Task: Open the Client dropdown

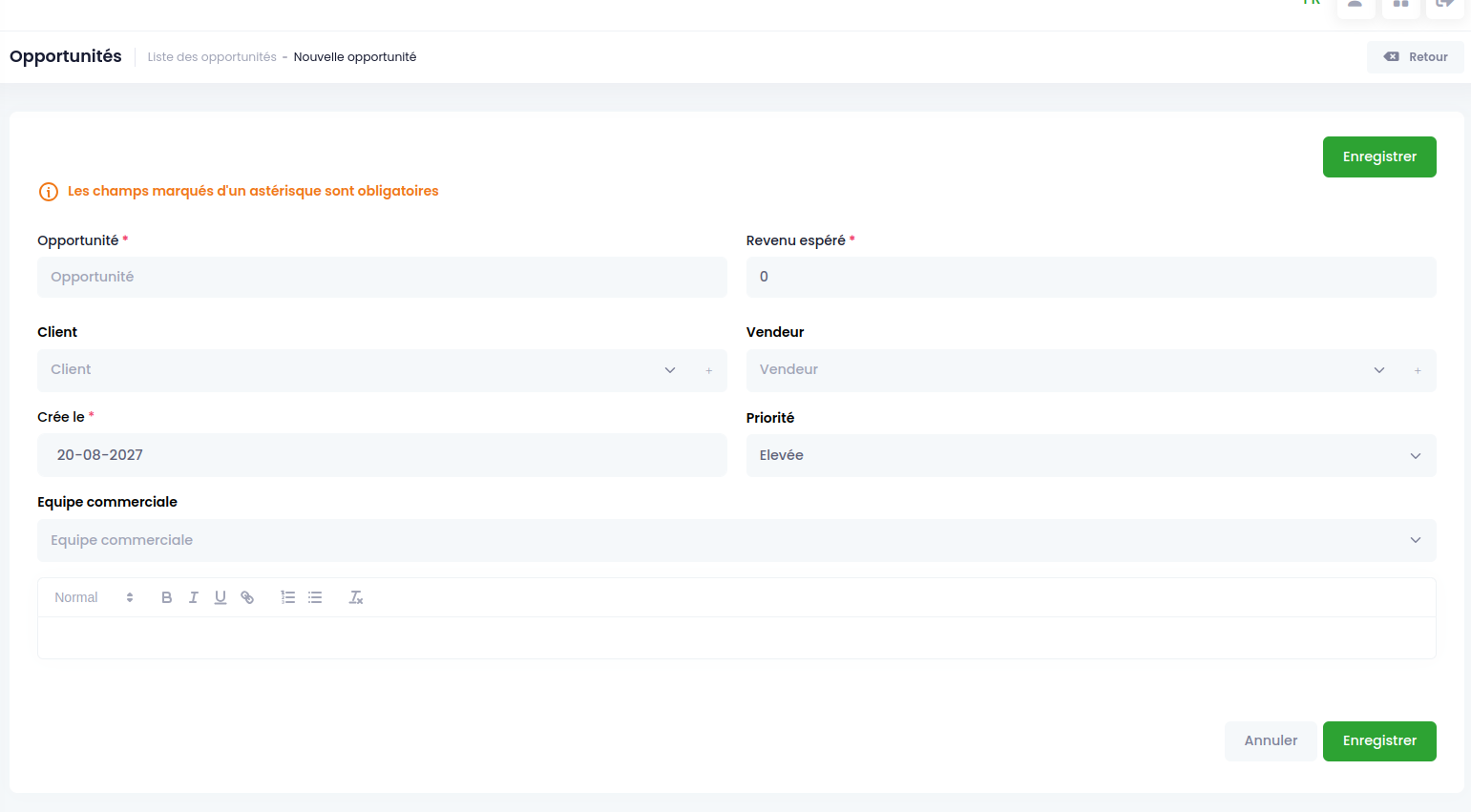Action: (x=364, y=370)
